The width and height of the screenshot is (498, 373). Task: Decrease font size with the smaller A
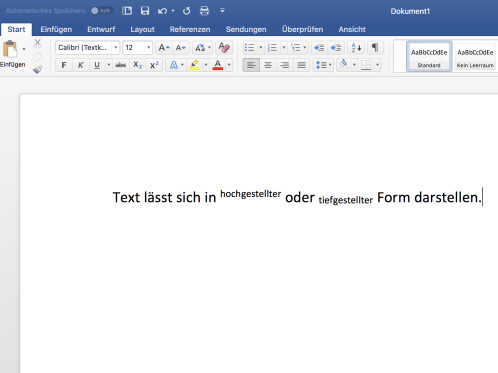pos(181,48)
